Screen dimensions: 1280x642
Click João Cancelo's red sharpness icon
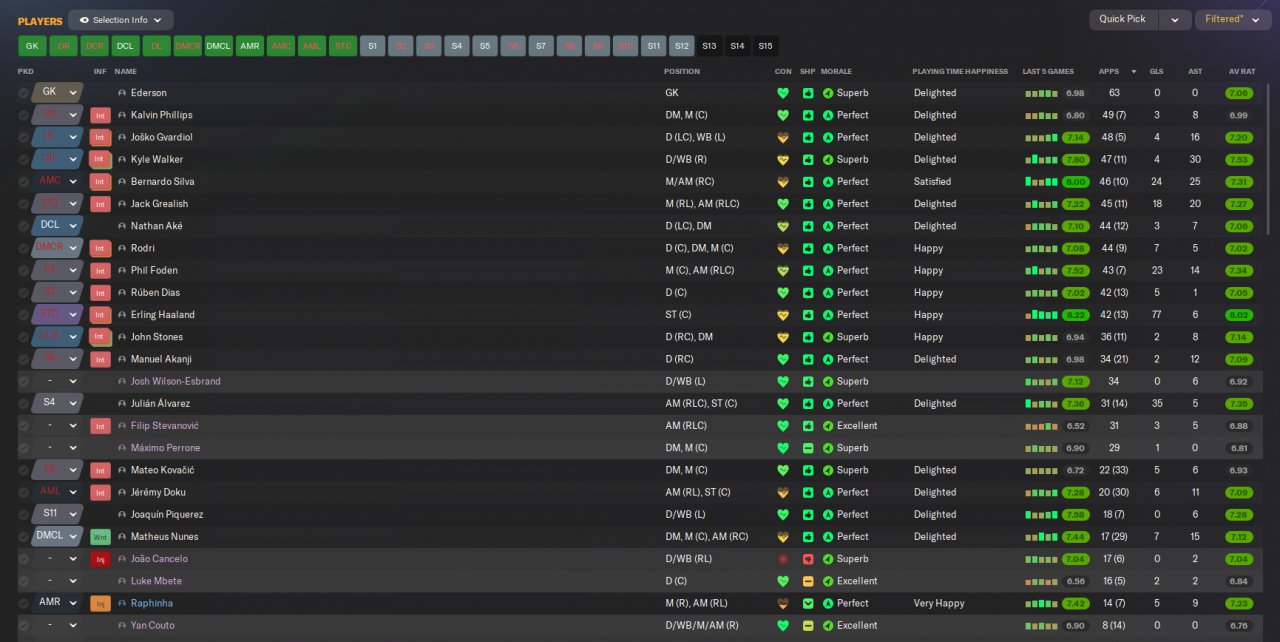click(x=808, y=559)
